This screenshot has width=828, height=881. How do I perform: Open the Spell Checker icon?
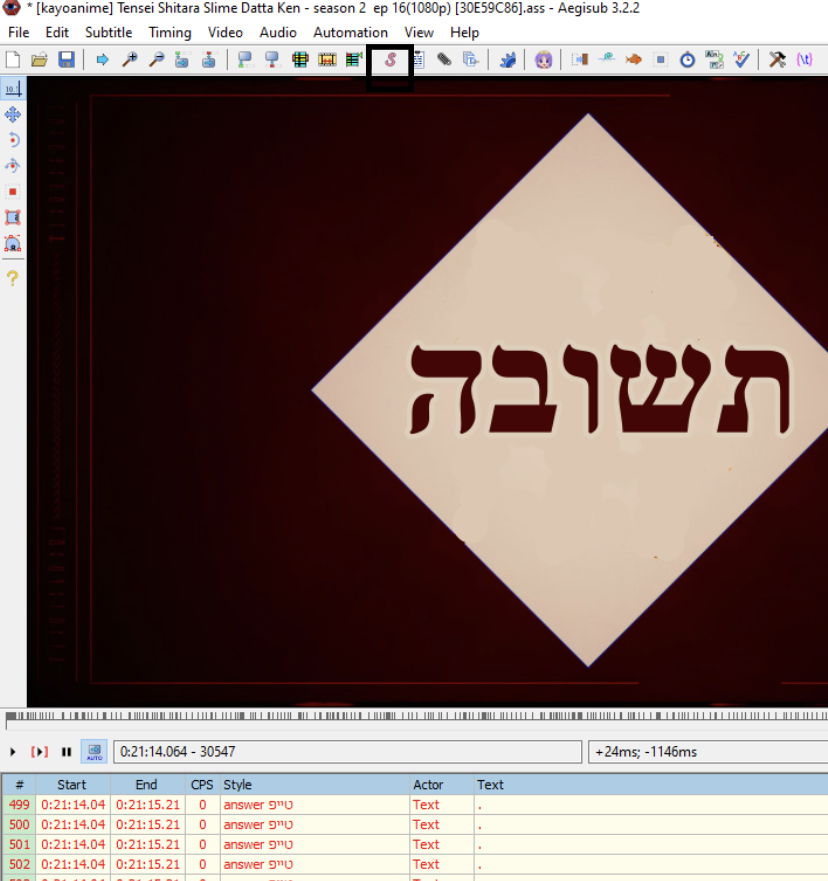click(x=741, y=60)
